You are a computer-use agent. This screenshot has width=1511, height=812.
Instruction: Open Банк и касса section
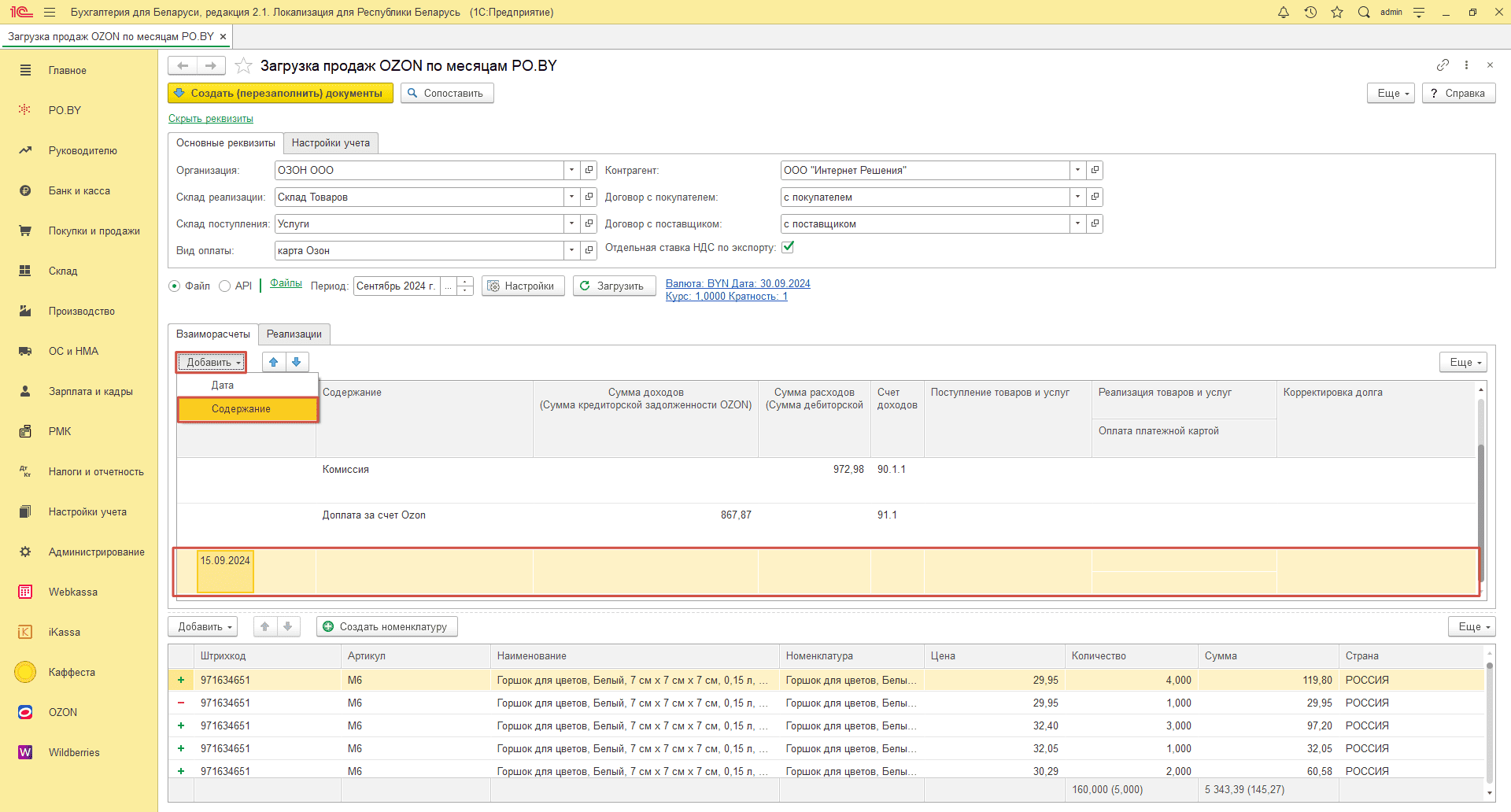(79, 190)
